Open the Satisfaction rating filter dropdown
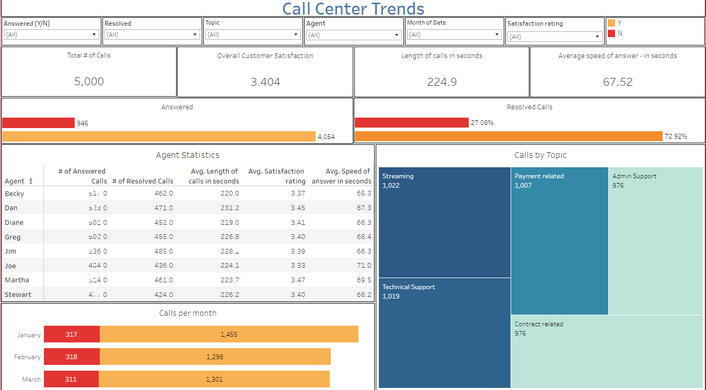This screenshot has width=706, height=390. pos(555,36)
